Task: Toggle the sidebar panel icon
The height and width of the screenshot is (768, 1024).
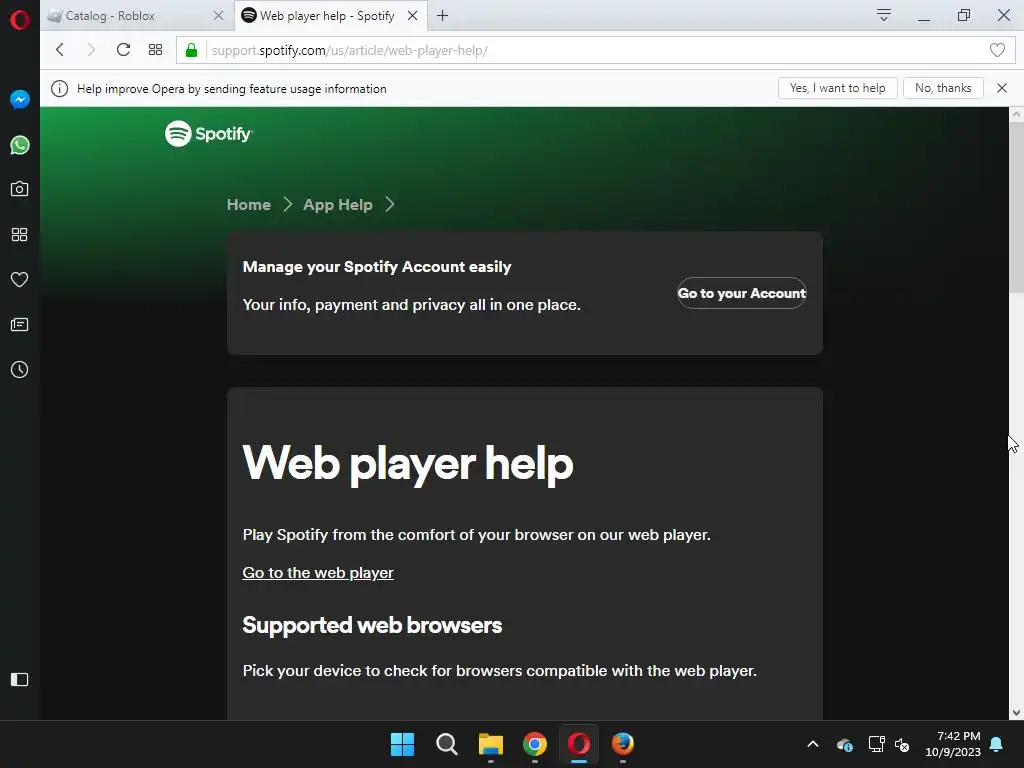Action: [x=20, y=680]
